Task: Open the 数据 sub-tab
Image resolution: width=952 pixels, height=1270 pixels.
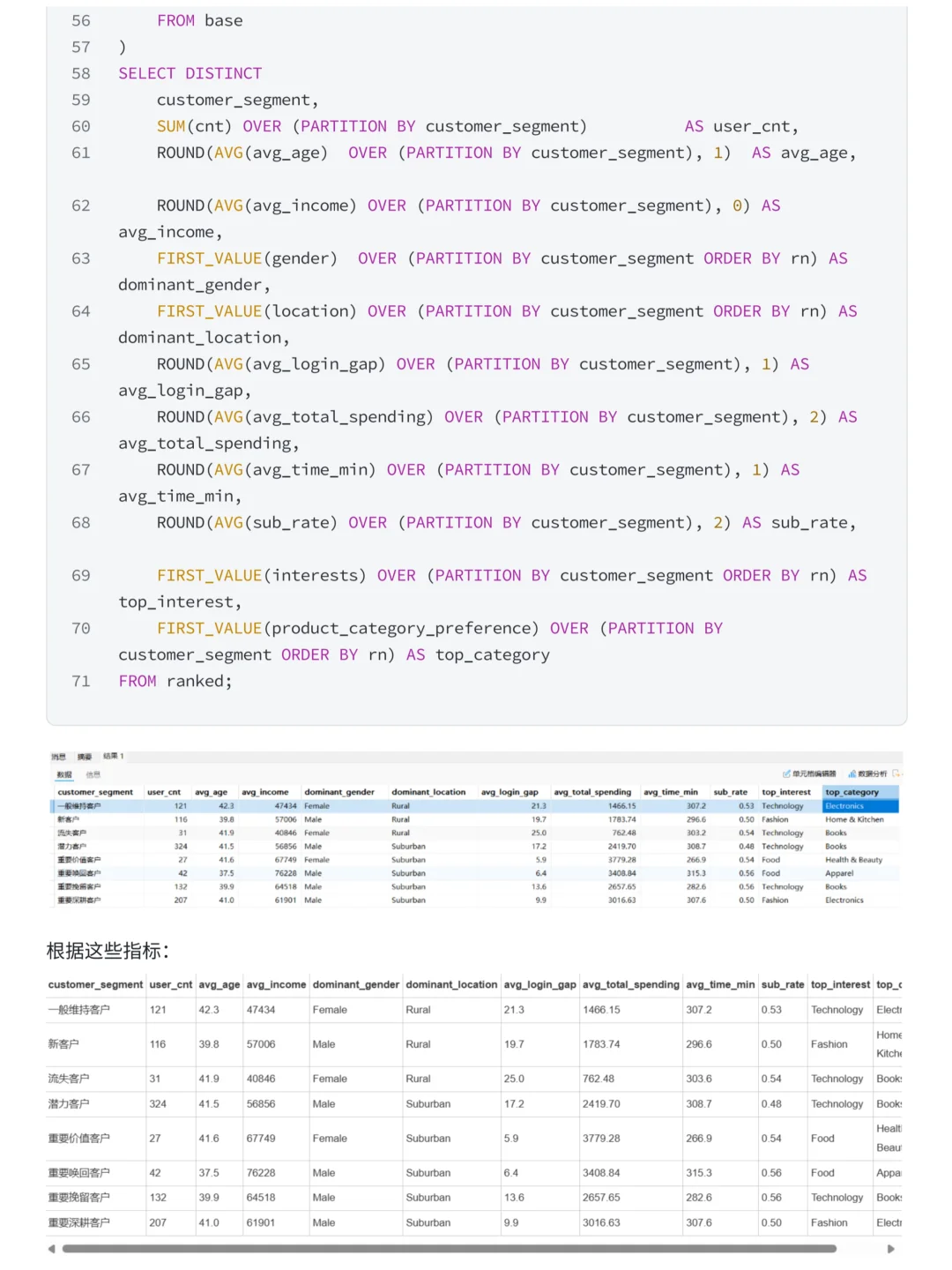Action: (64, 774)
